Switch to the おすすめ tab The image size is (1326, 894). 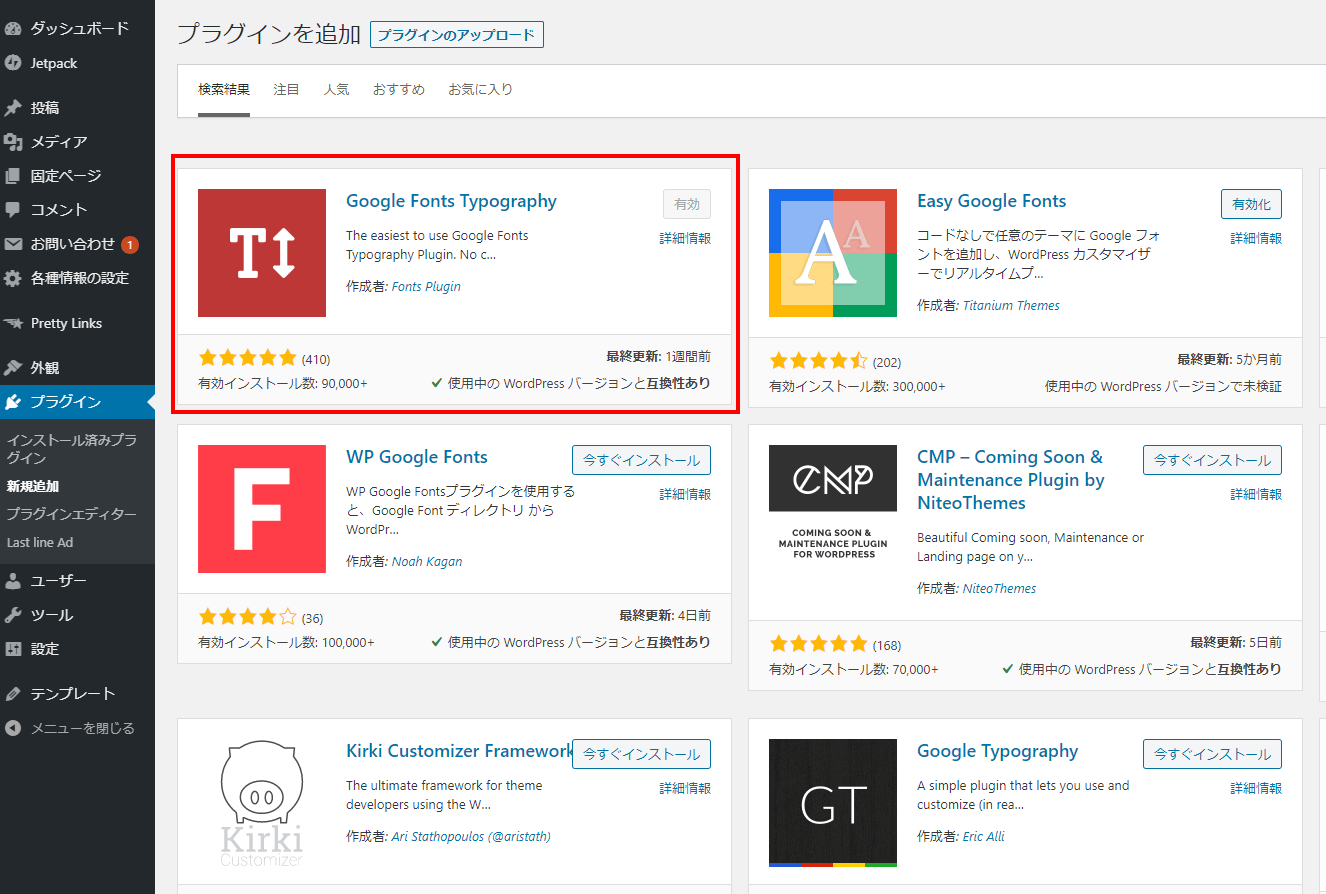399,89
